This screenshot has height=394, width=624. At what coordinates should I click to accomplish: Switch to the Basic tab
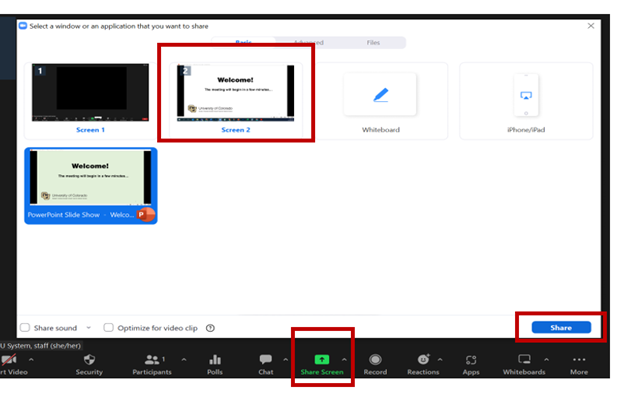244,43
